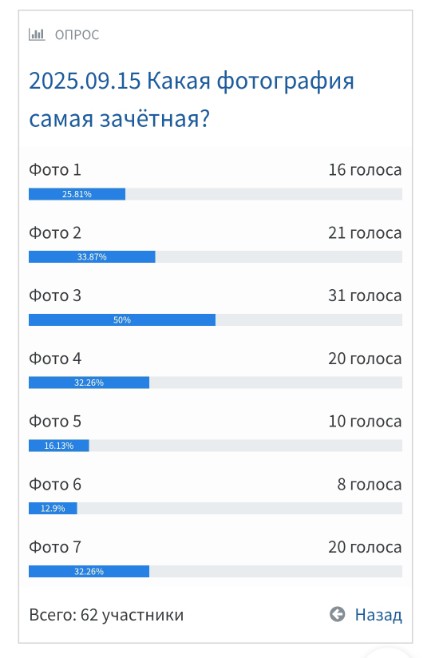
Task: Click the poll bar chart icon
Action: tap(37, 34)
